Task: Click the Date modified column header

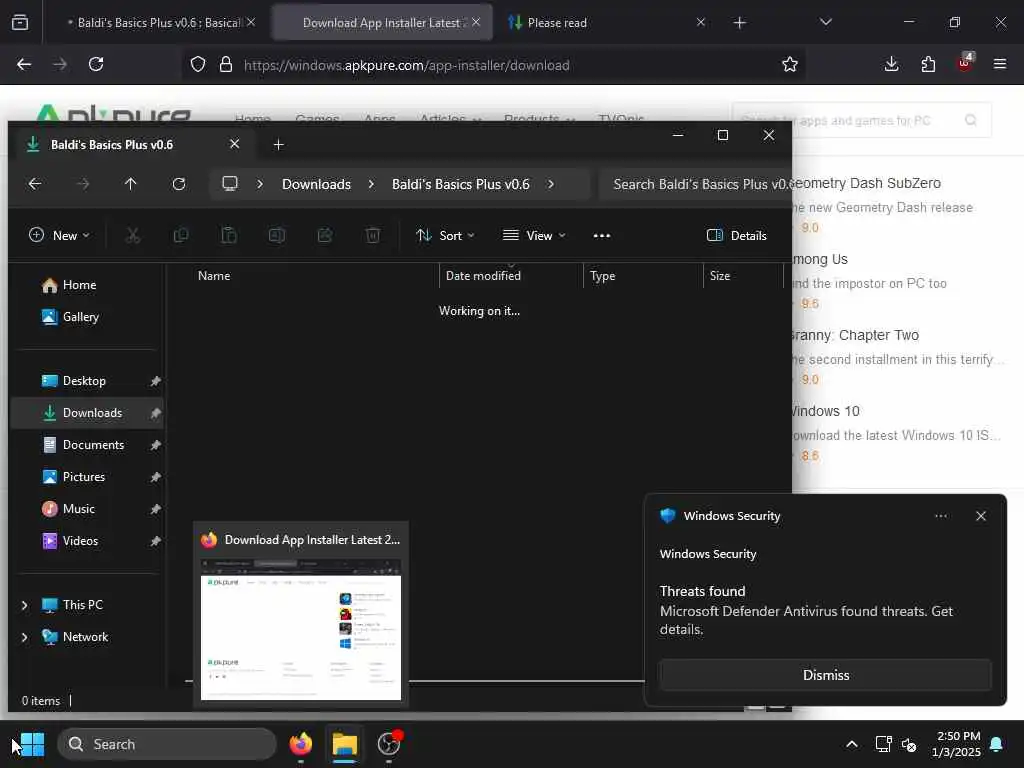Action: click(x=511, y=276)
